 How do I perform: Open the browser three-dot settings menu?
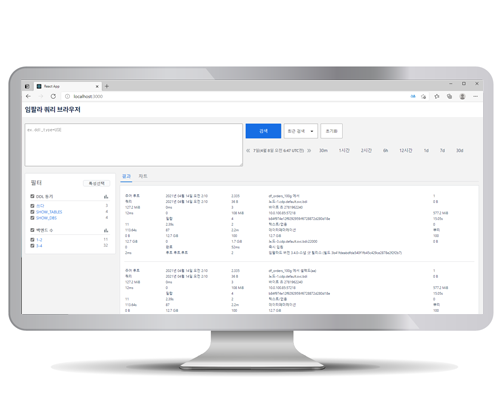click(475, 96)
